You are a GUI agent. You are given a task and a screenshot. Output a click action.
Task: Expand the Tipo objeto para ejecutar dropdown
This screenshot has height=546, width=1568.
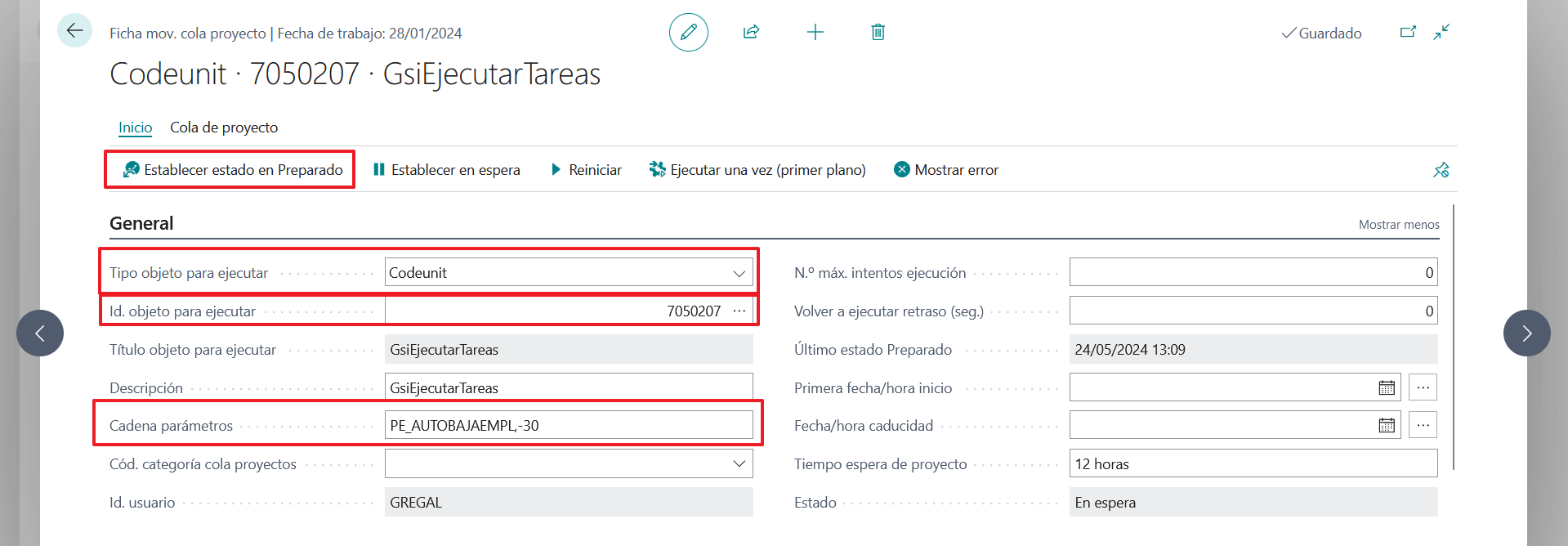[x=739, y=273]
